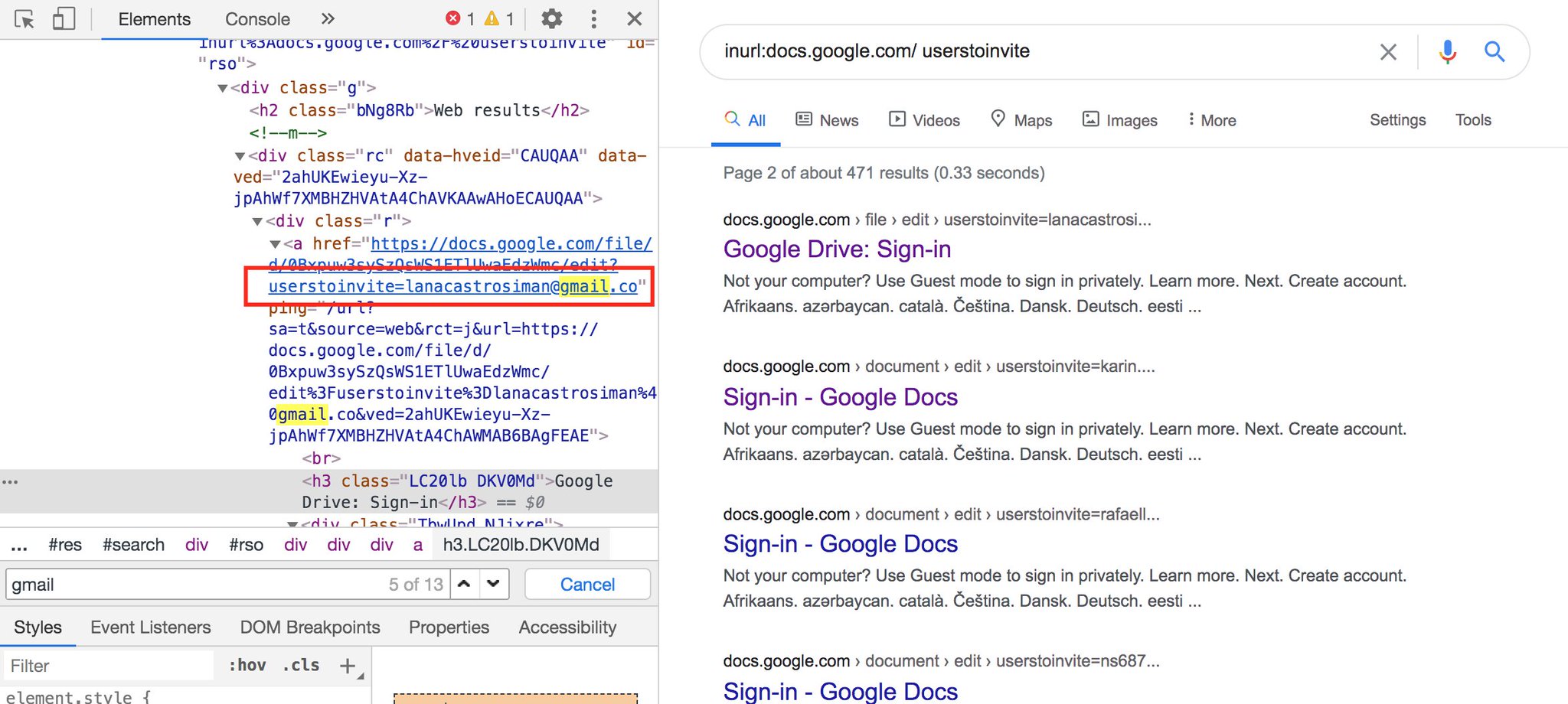The width and height of the screenshot is (1568, 704).
Task: Open the More search categories menu
Action: 1212,120
